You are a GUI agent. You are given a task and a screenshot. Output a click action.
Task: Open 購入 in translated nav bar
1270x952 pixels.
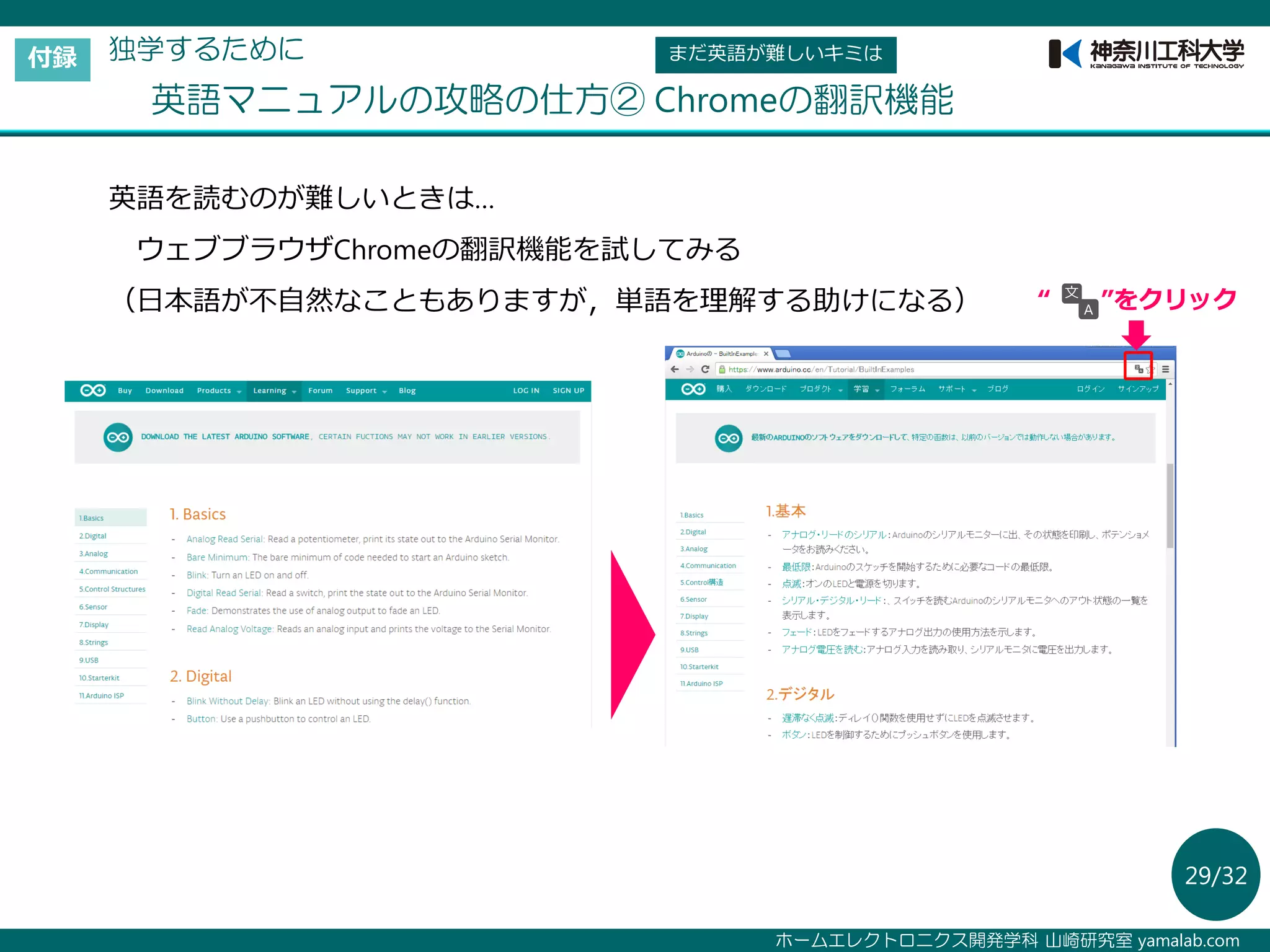724,389
